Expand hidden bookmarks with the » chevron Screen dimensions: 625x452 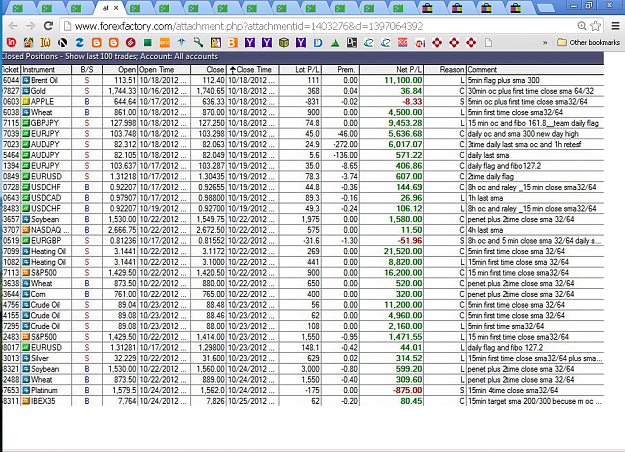[x=545, y=42]
